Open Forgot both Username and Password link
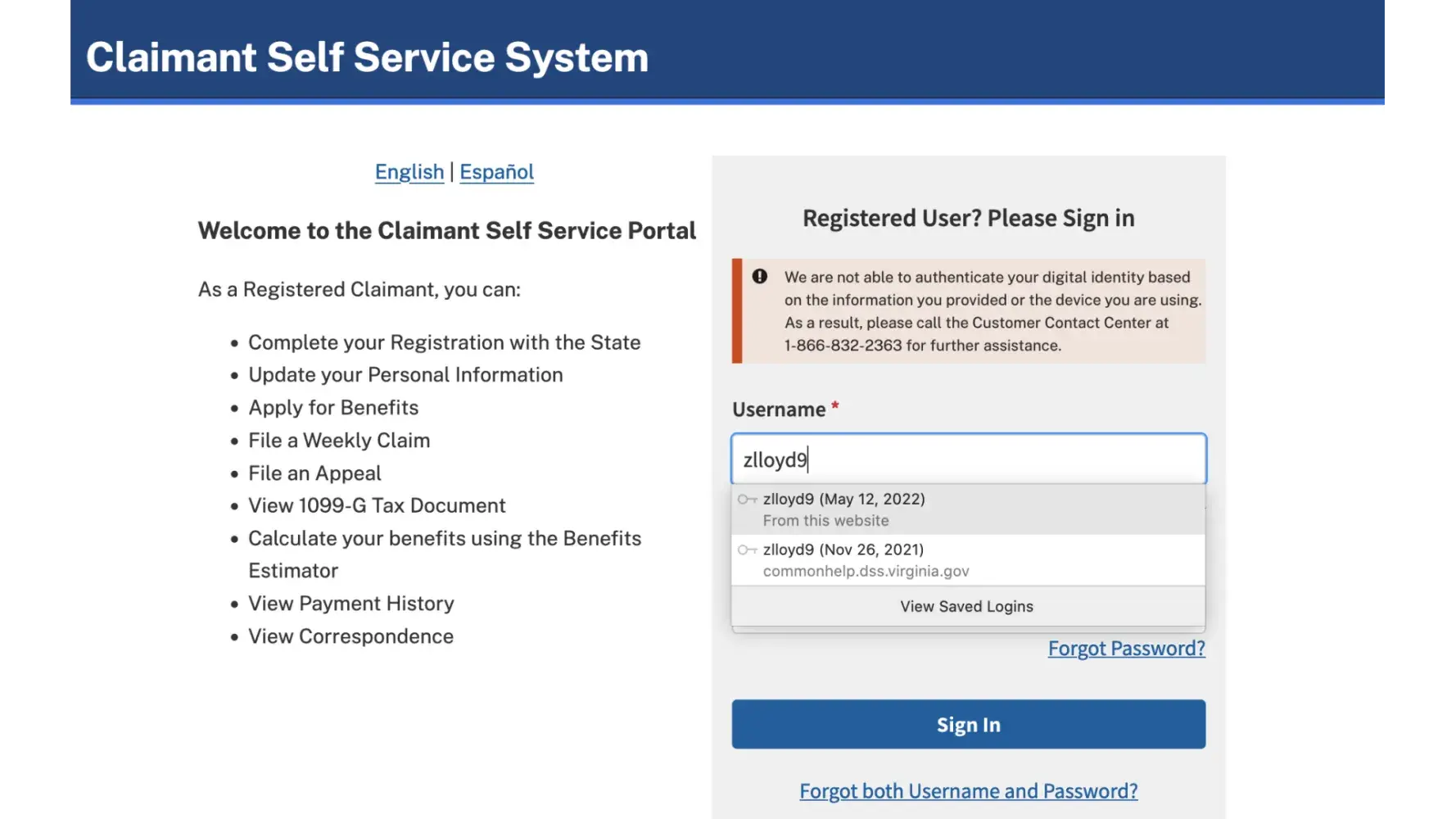Viewport: 1456px width, 819px height. click(968, 791)
